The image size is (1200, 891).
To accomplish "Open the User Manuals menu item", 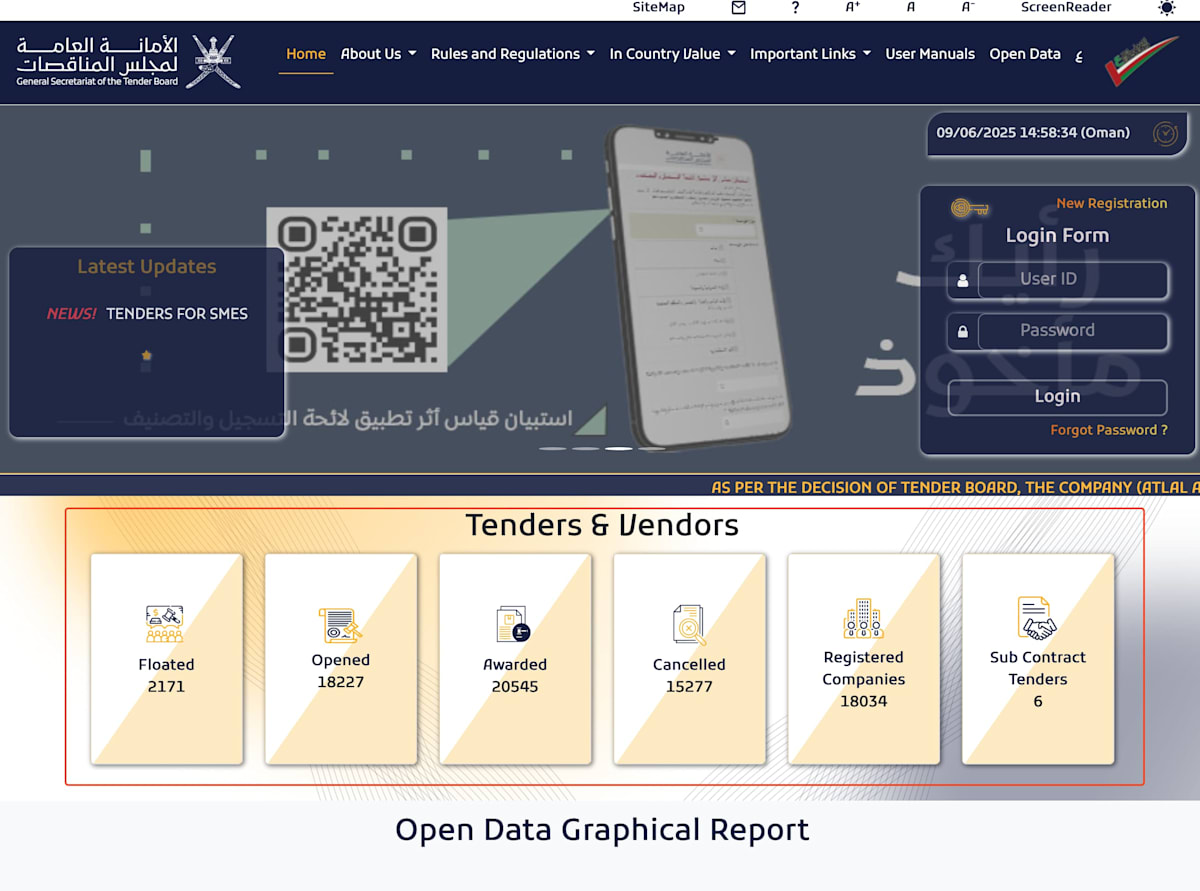I will 930,54.
